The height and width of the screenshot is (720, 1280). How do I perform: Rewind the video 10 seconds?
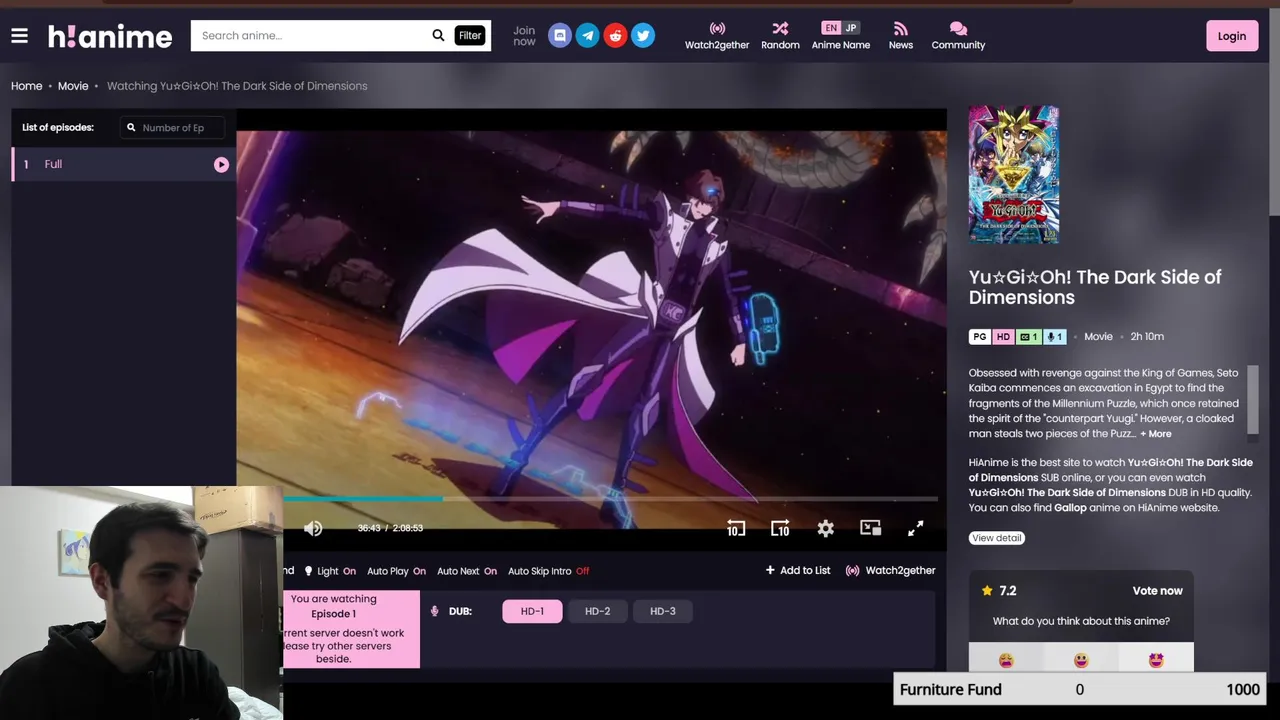[736, 528]
